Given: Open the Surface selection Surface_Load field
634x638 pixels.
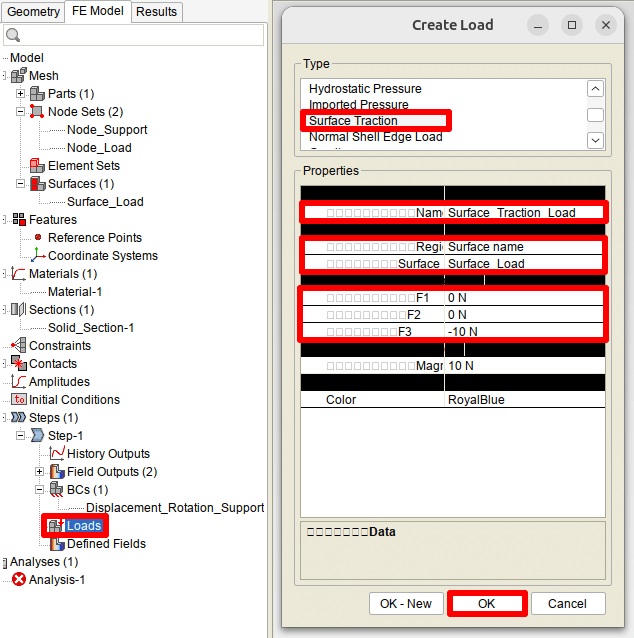Looking at the screenshot, I should point(525,264).
